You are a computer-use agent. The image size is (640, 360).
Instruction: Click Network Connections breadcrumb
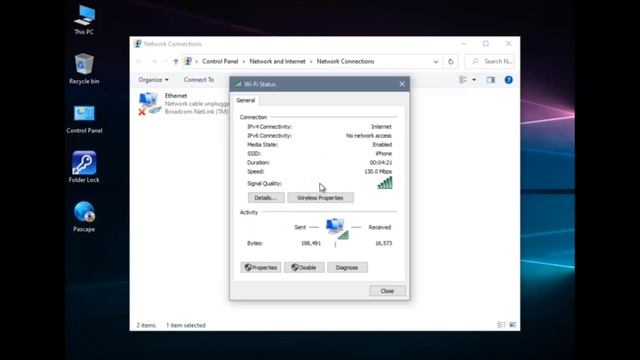[345, 62]
